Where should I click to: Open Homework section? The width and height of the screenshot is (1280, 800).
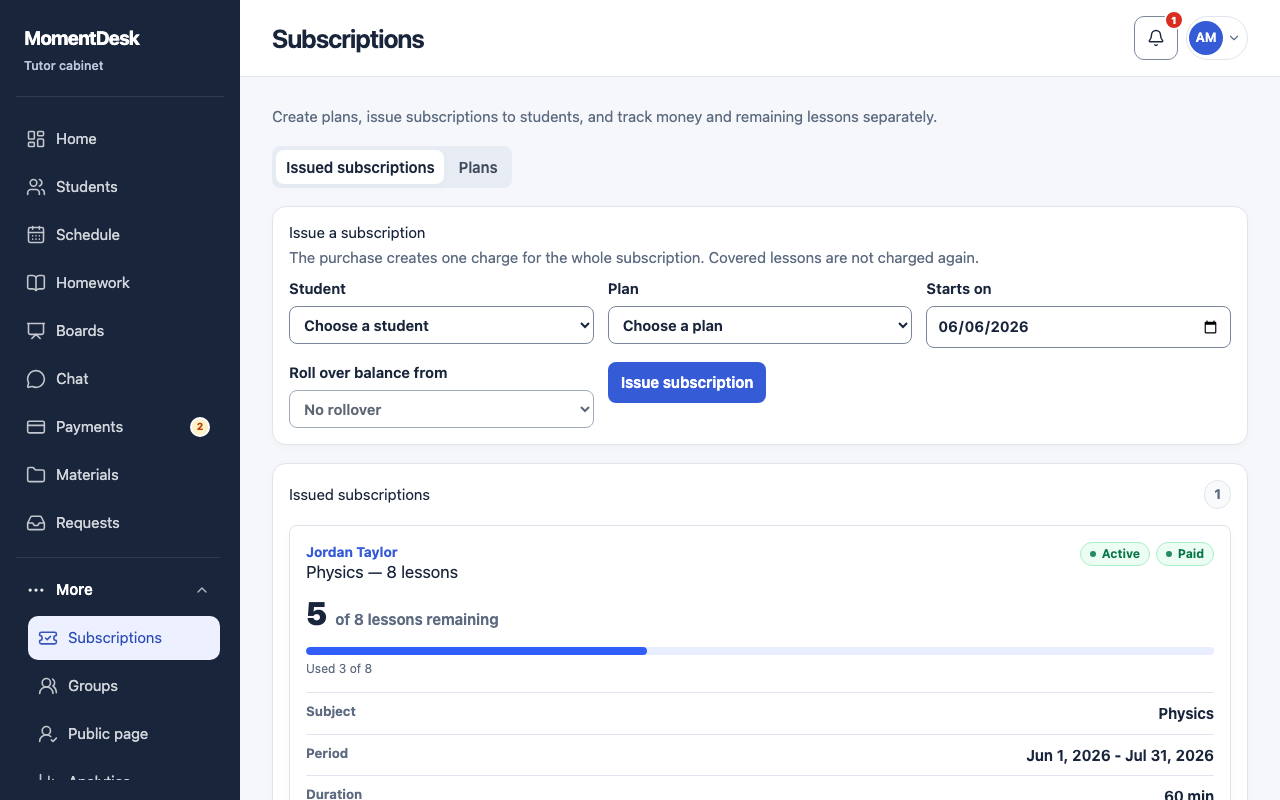(x=120, y=283)
